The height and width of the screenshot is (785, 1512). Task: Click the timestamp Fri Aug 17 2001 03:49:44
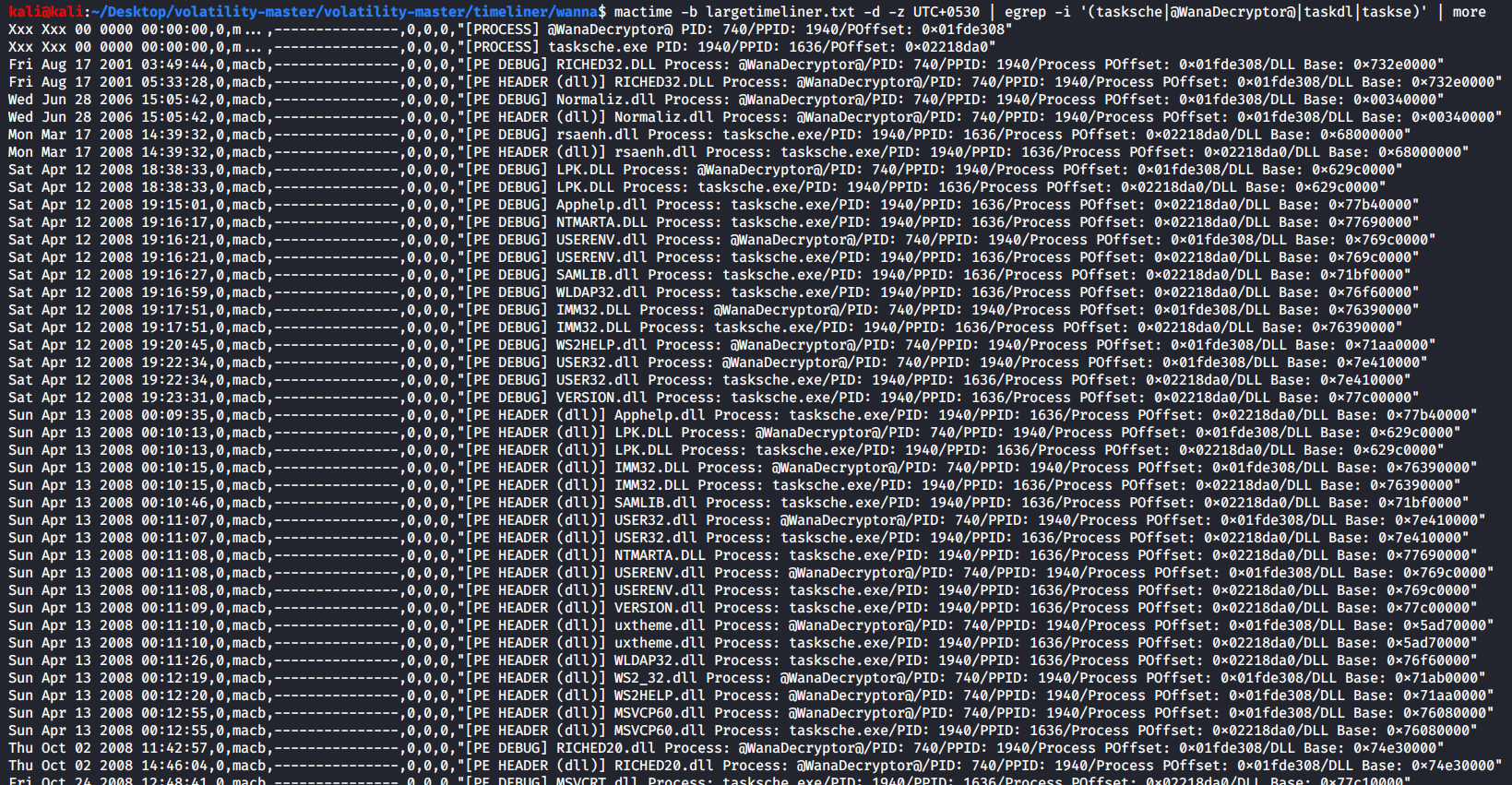(x=109, y=64)
